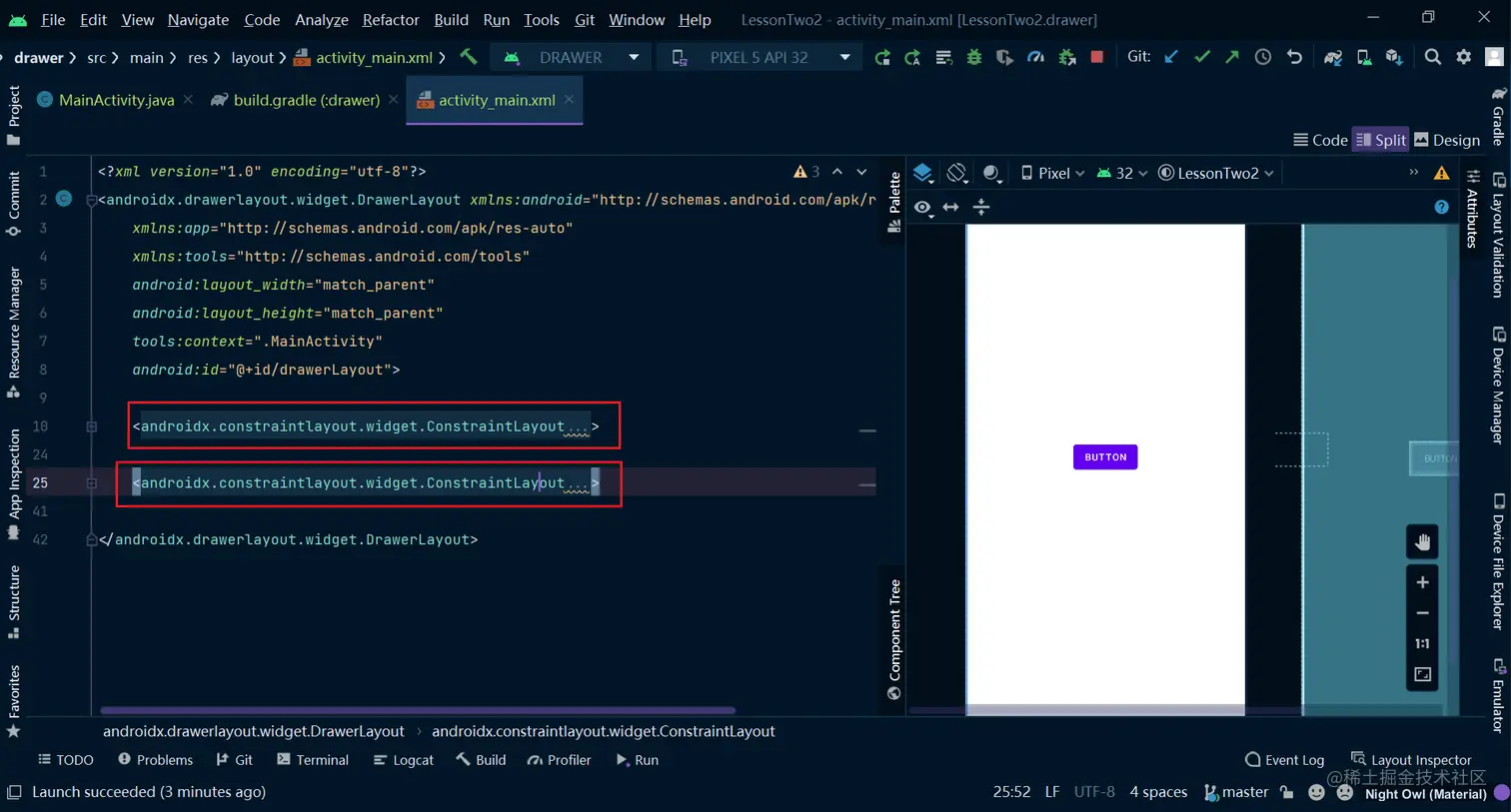Click the pan hand tool in preview
The width and height of the screenshot is (1511, 812).
pos(1423,542)
